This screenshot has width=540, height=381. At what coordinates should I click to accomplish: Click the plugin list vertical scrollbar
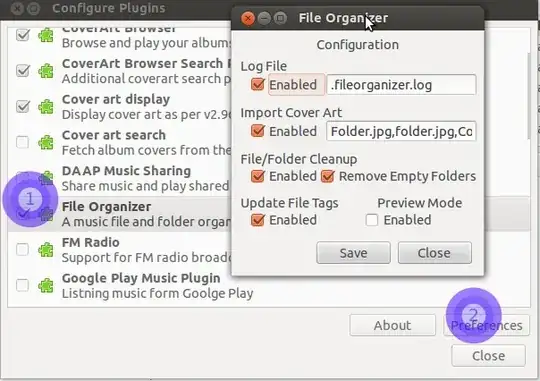click(529, 96)
